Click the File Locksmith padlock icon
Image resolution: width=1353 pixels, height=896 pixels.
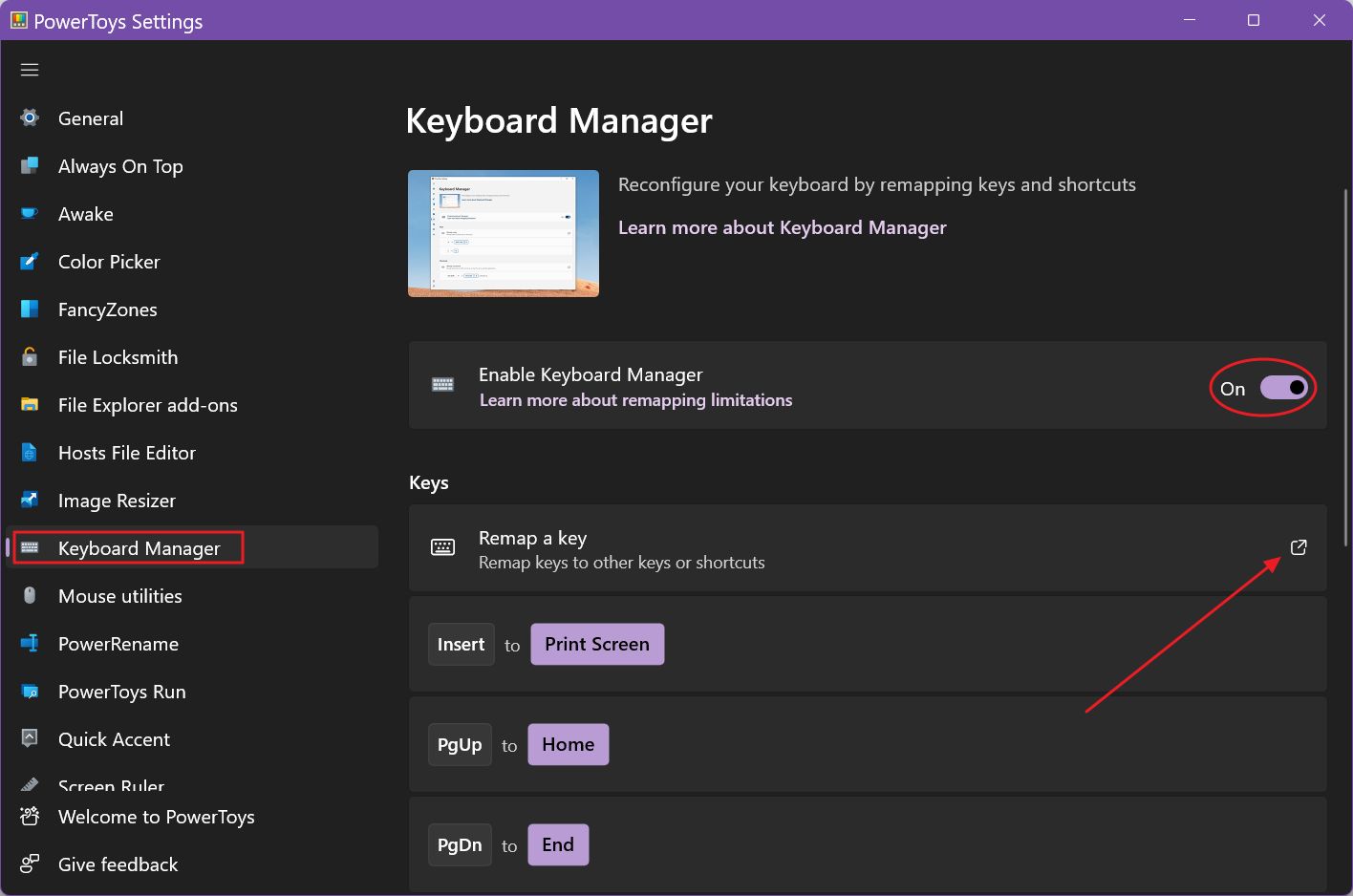tap(30, 357)
